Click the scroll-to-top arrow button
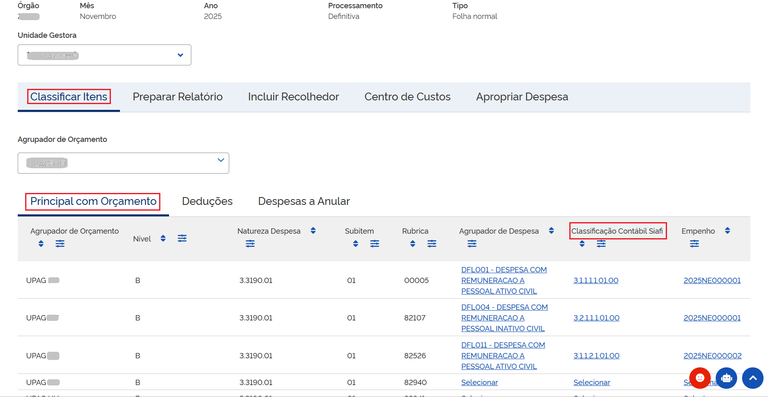768x397 pixels. (753, 378)
